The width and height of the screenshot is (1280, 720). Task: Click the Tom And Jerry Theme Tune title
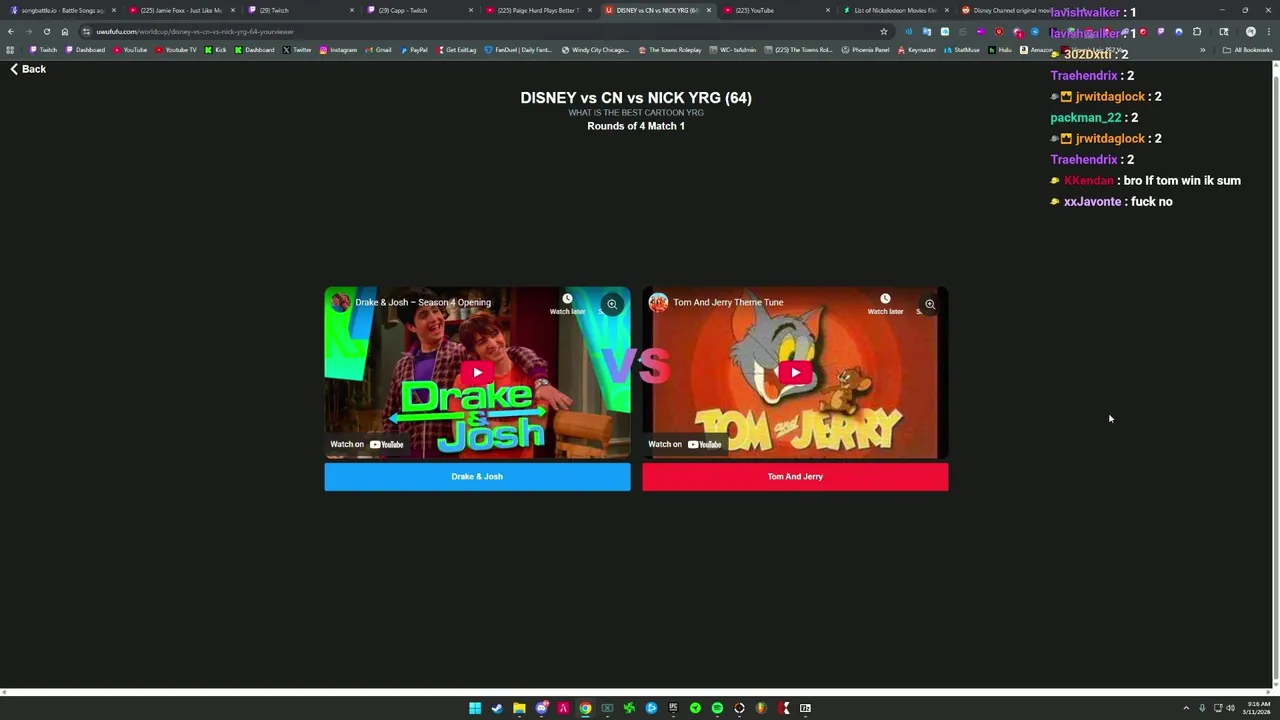(728, 302)
